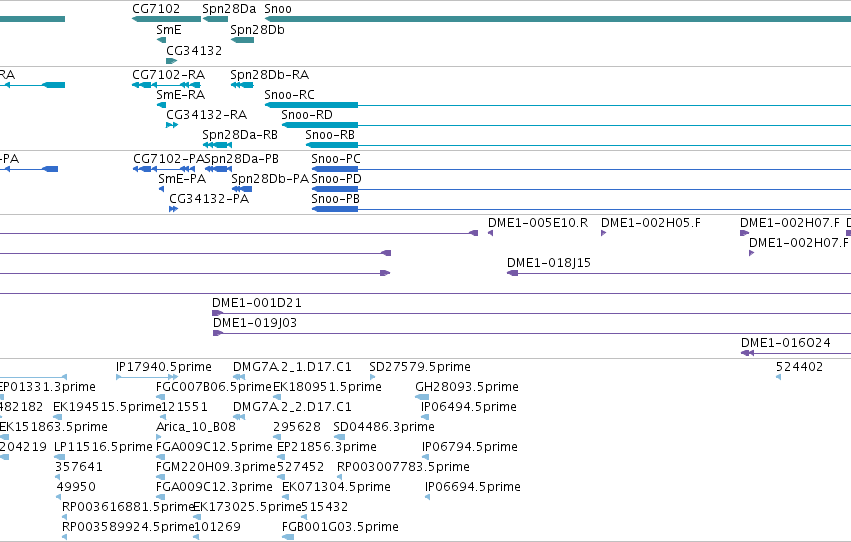
Task: Select the FGC007B06.5prime EST label
Action: 214,387
